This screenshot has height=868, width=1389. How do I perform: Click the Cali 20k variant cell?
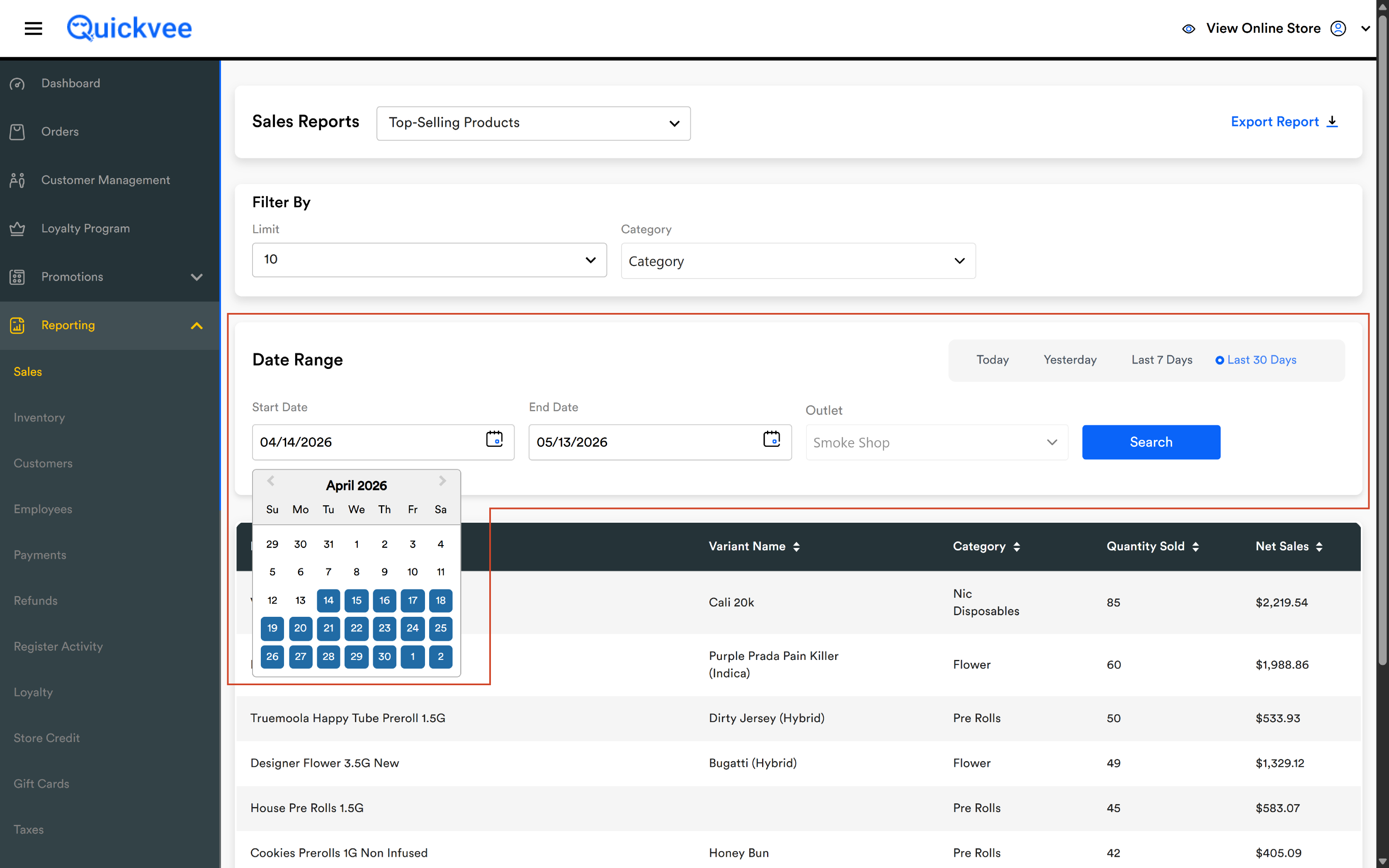[x=731, y=603]
